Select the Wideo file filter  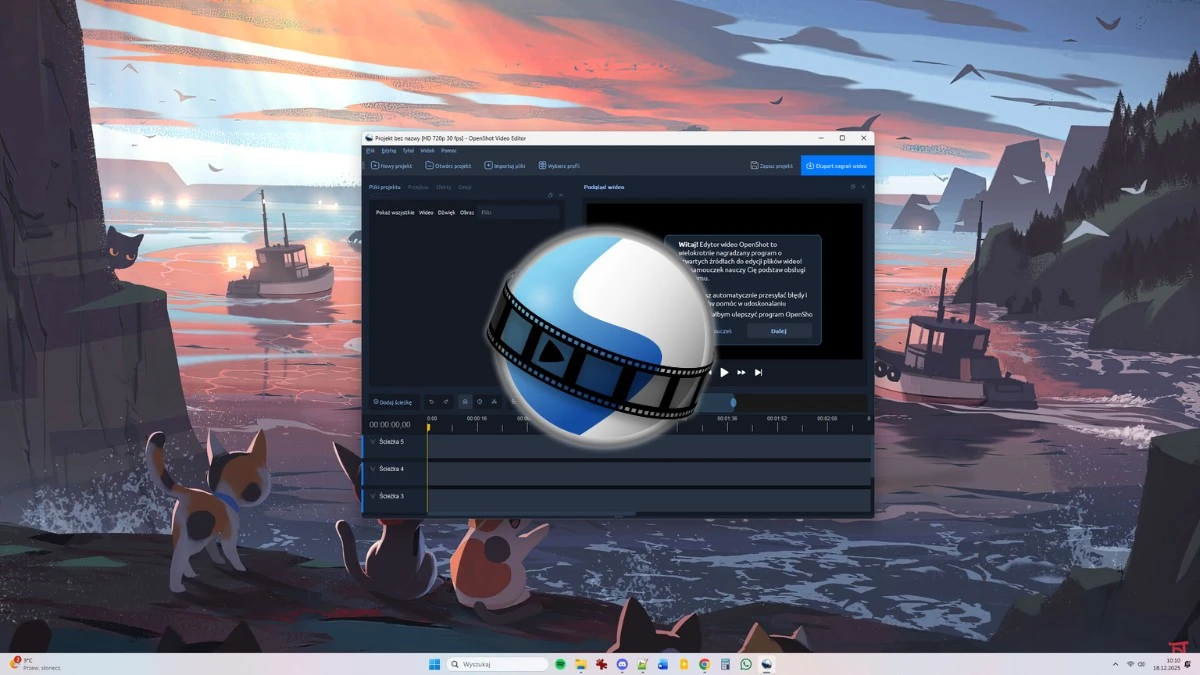pos(426,212)
